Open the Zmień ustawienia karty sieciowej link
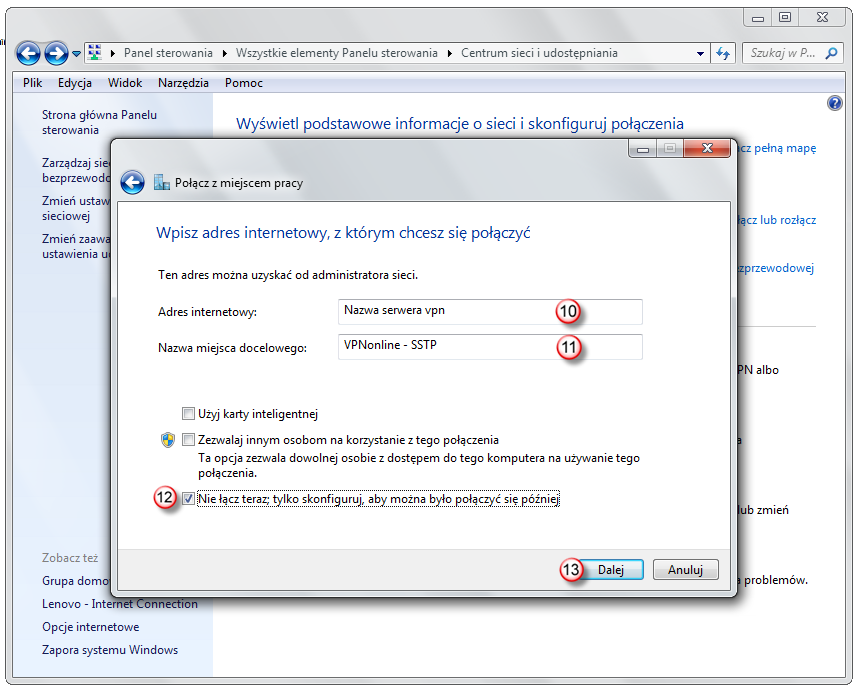The width and height of the screenshot is (860, 690). pos(76,208)
